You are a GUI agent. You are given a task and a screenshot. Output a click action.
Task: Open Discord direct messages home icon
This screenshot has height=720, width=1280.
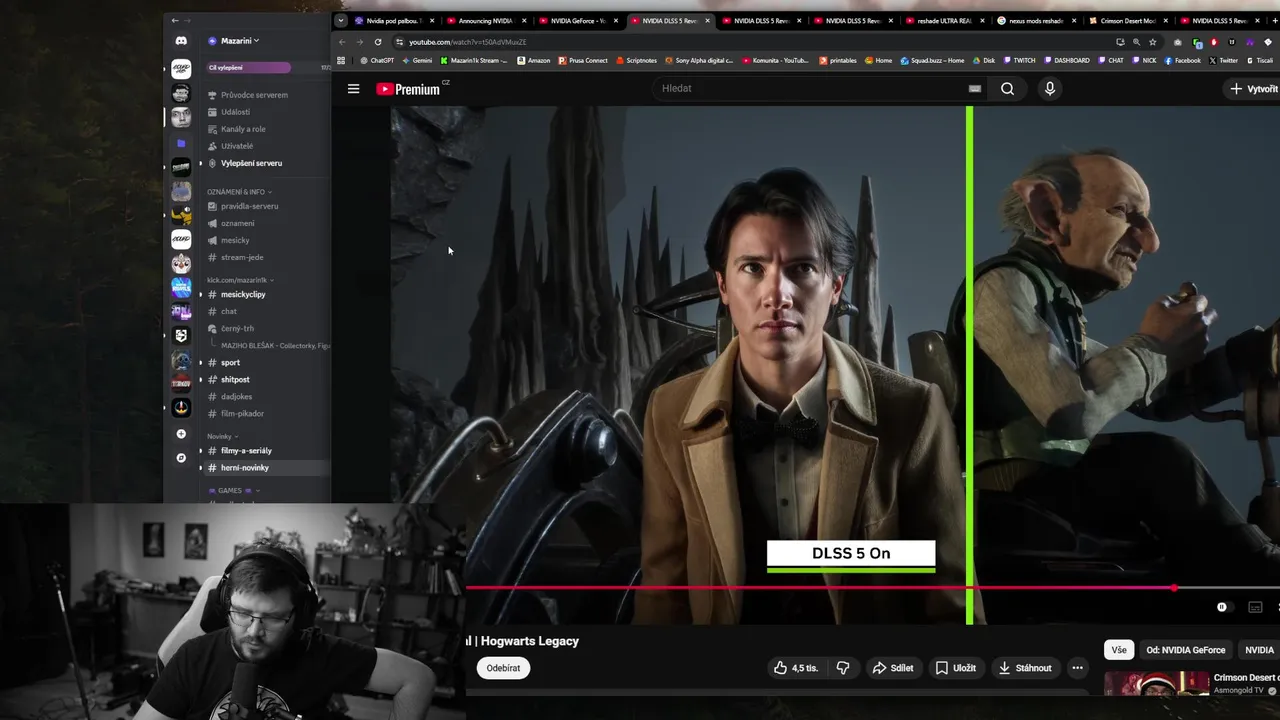tap(181, 41)
